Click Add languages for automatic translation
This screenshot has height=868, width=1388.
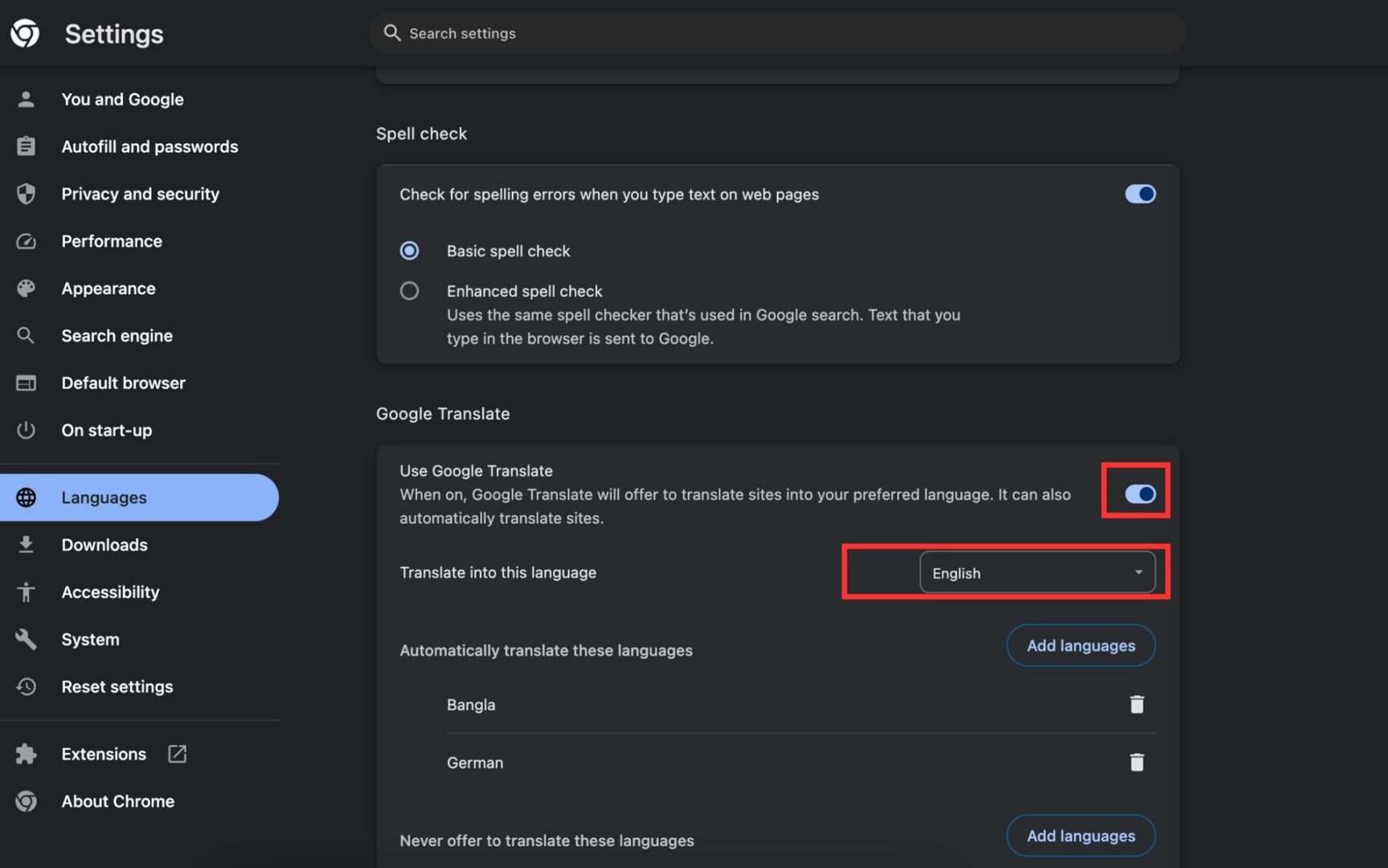[1080, 645]
